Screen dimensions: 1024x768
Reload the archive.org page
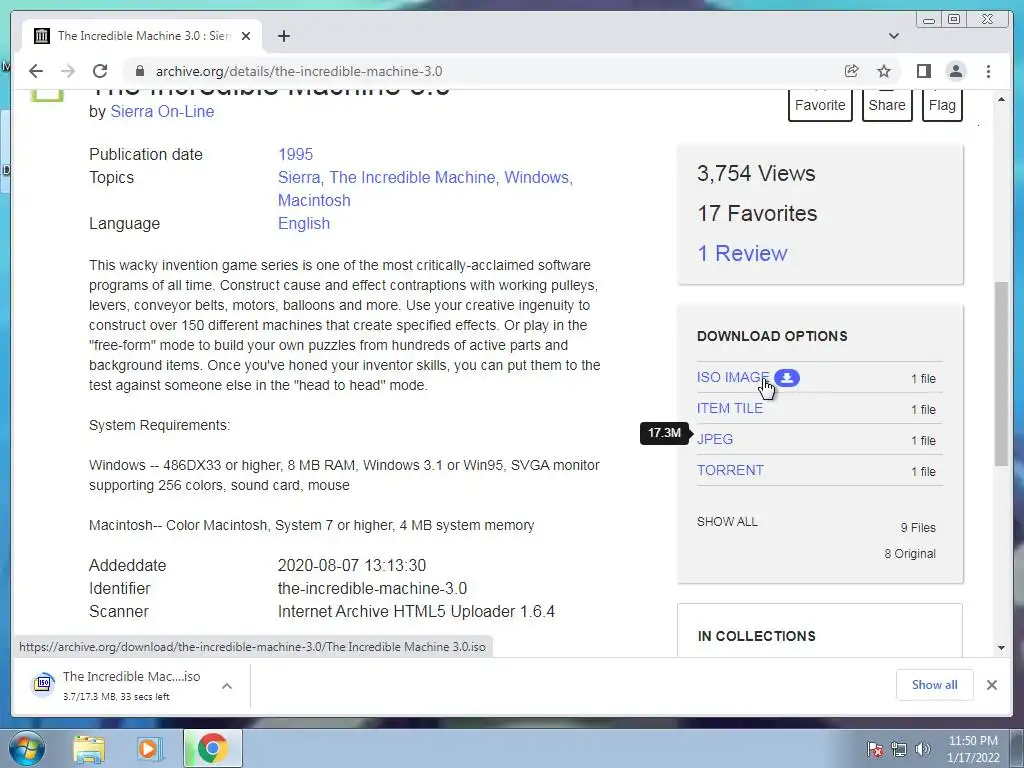tap(100, 71)
